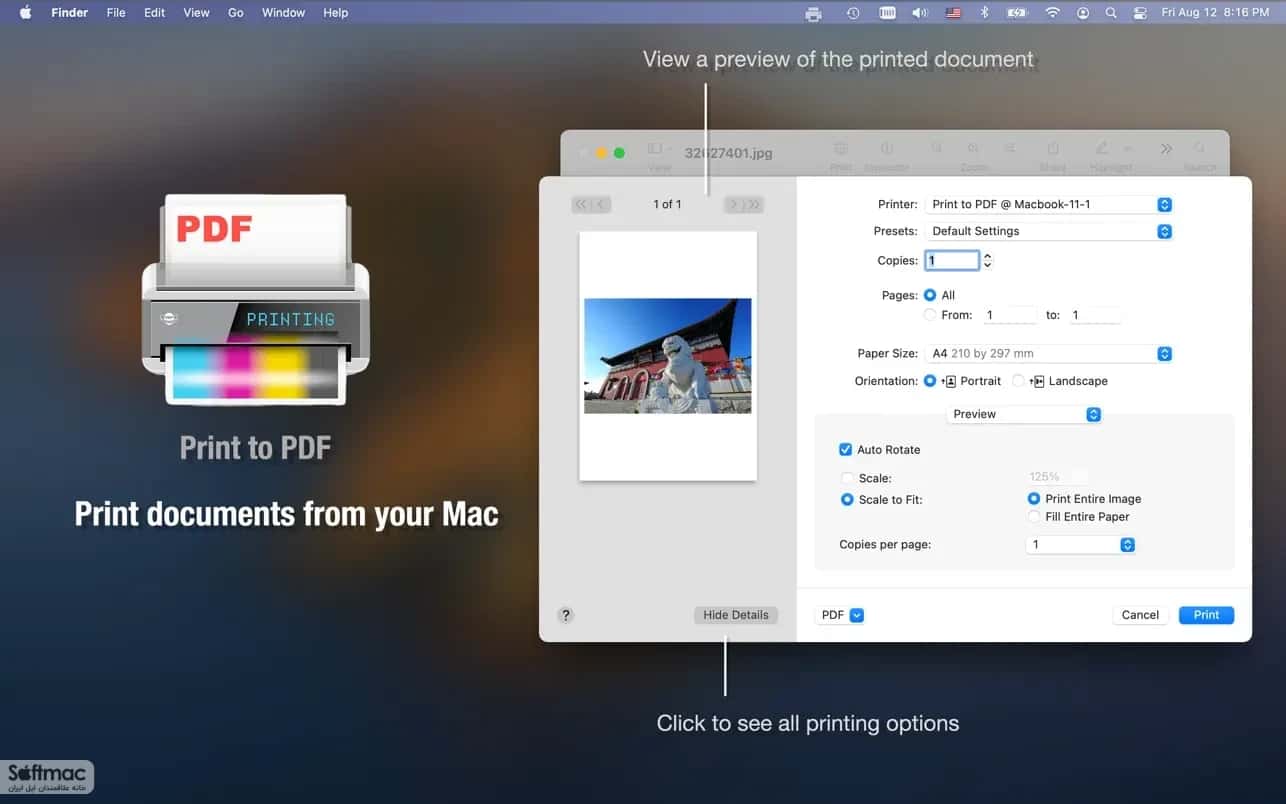1286x804 pixels.
Task: Uncheck Auto Rotate checkbox
Action: click(x=845, y=450)
